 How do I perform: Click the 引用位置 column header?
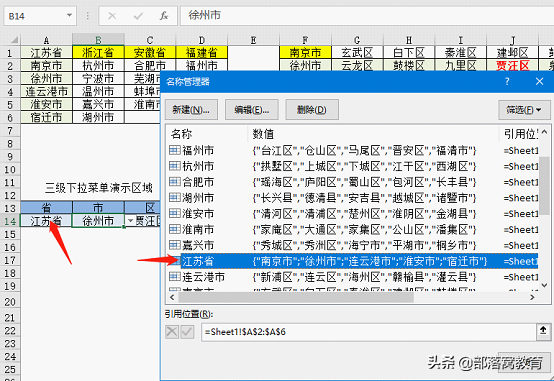point(519,134)
